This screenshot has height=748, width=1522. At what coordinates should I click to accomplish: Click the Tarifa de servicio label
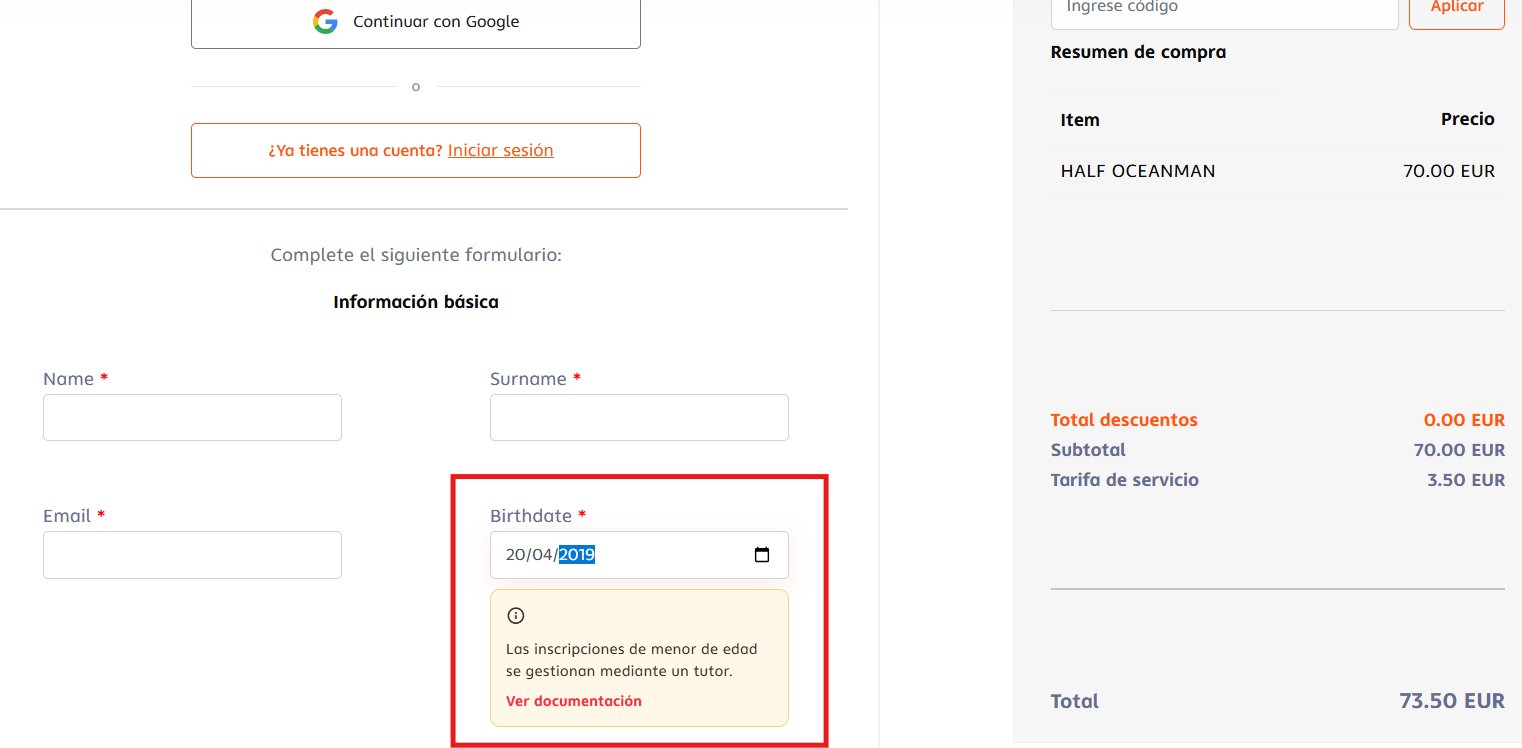1125,480
